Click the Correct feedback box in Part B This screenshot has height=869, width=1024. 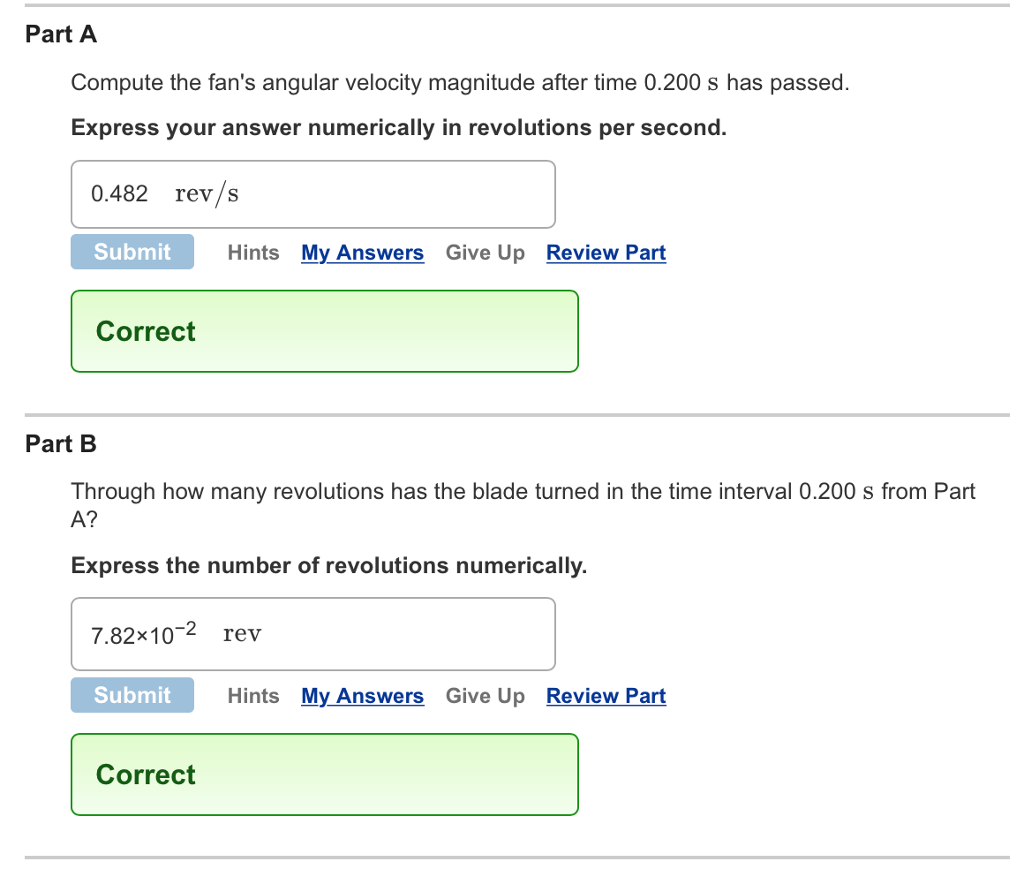pos(324,775)
